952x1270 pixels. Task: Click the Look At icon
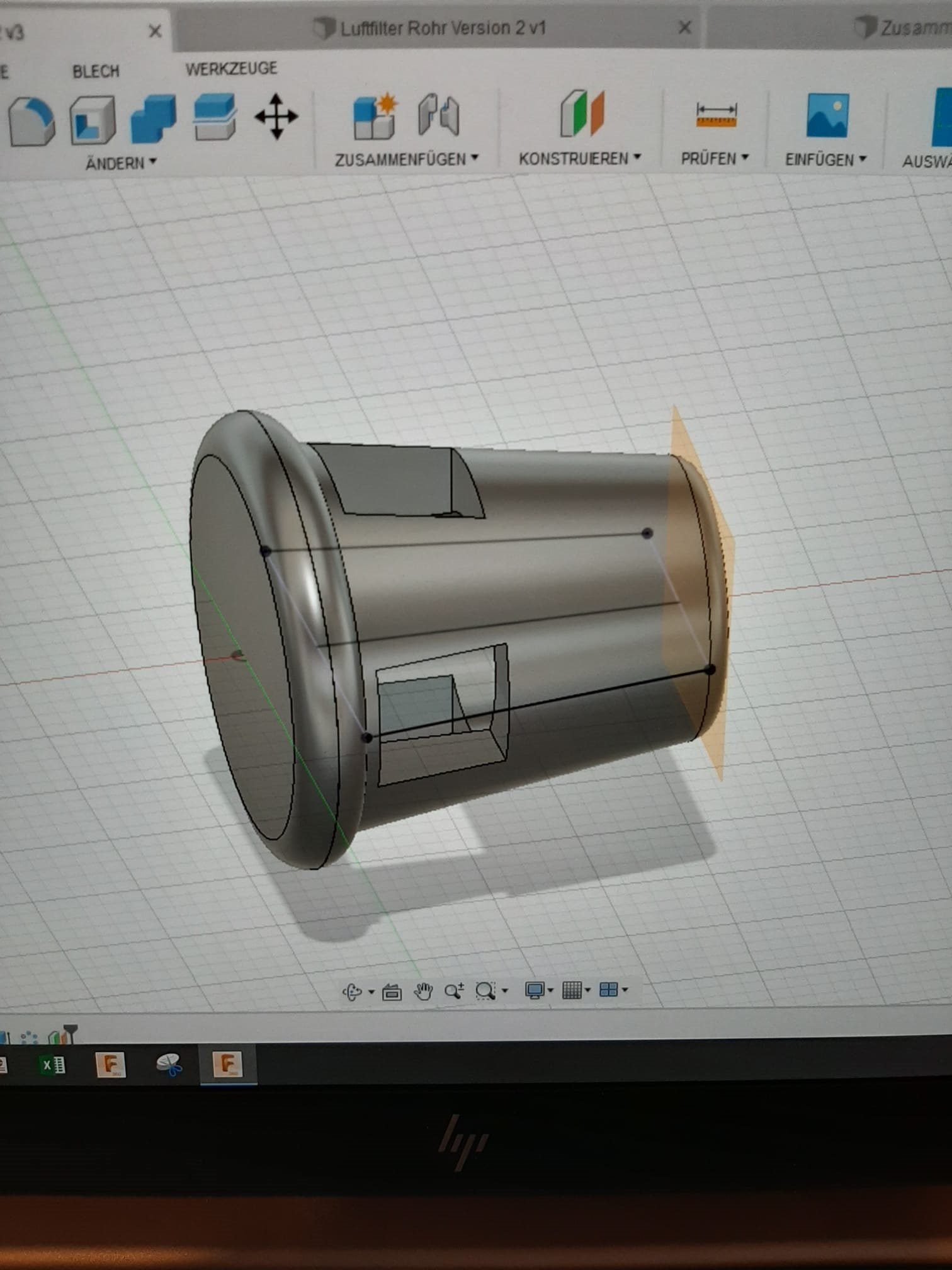tap(392, 992)
